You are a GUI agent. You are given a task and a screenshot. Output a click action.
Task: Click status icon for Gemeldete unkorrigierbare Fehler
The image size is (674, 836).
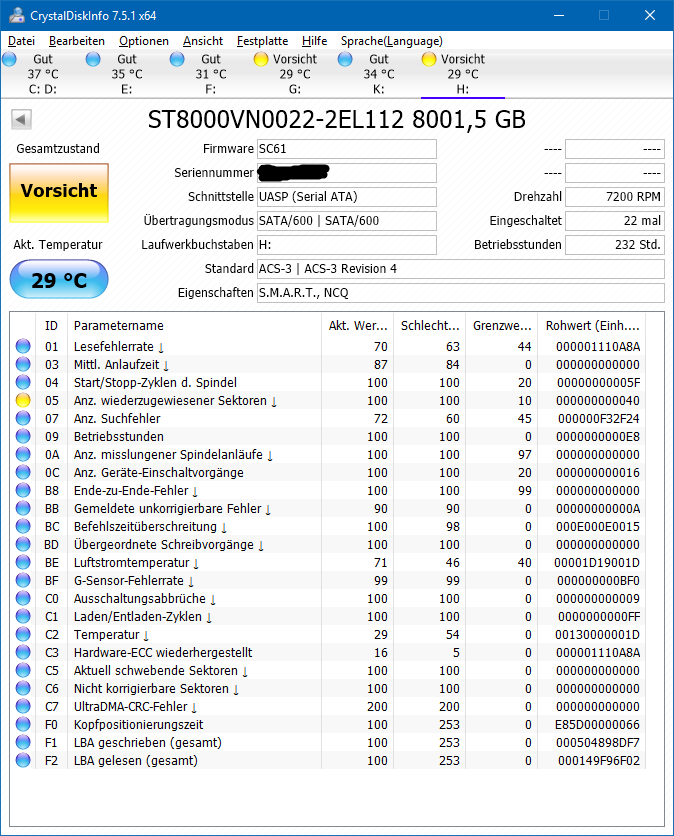[23, 509]
